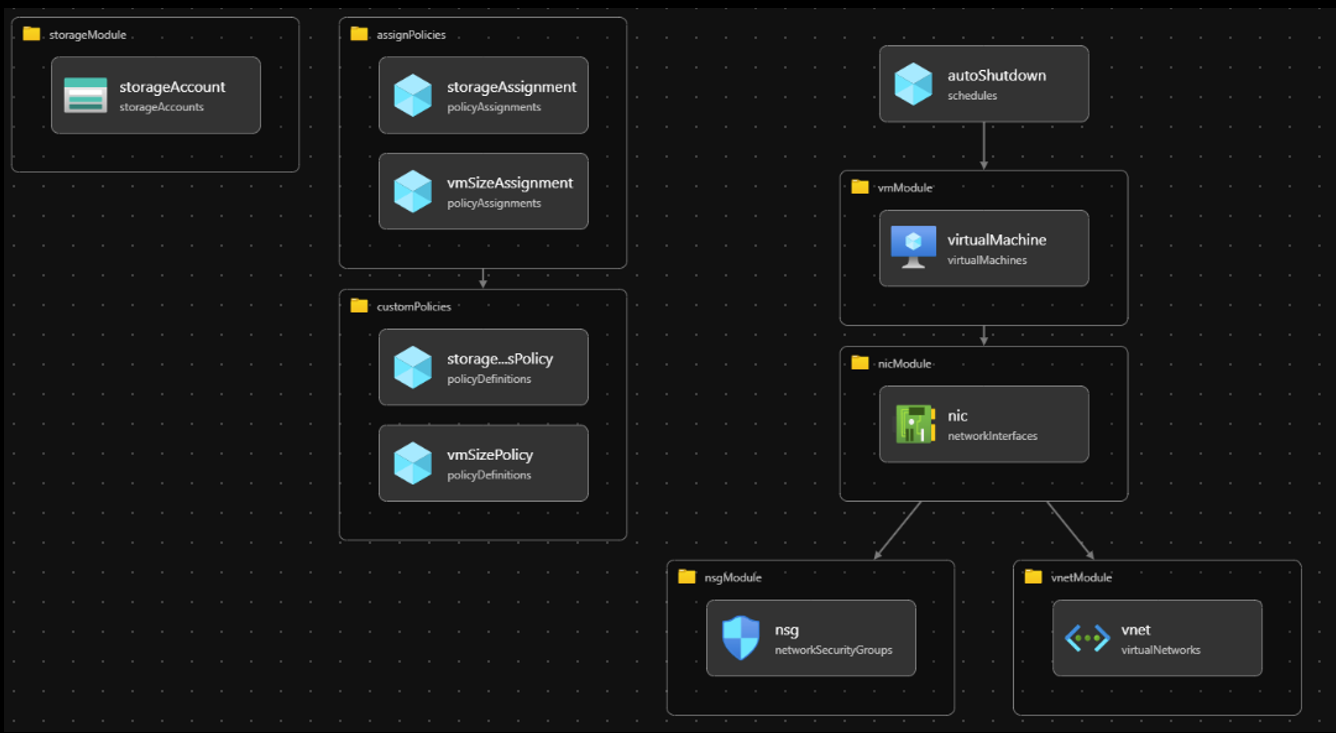Click the vmSizePolicy cube icon
Image resolution: width=1336 pixels, height=733 pixels.
pos(412,464)
